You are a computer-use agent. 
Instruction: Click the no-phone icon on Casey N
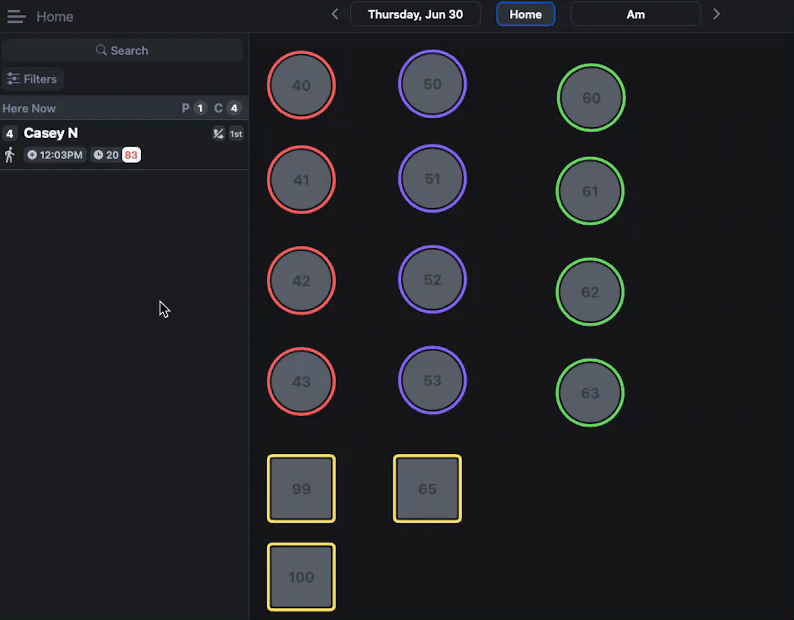218,134
